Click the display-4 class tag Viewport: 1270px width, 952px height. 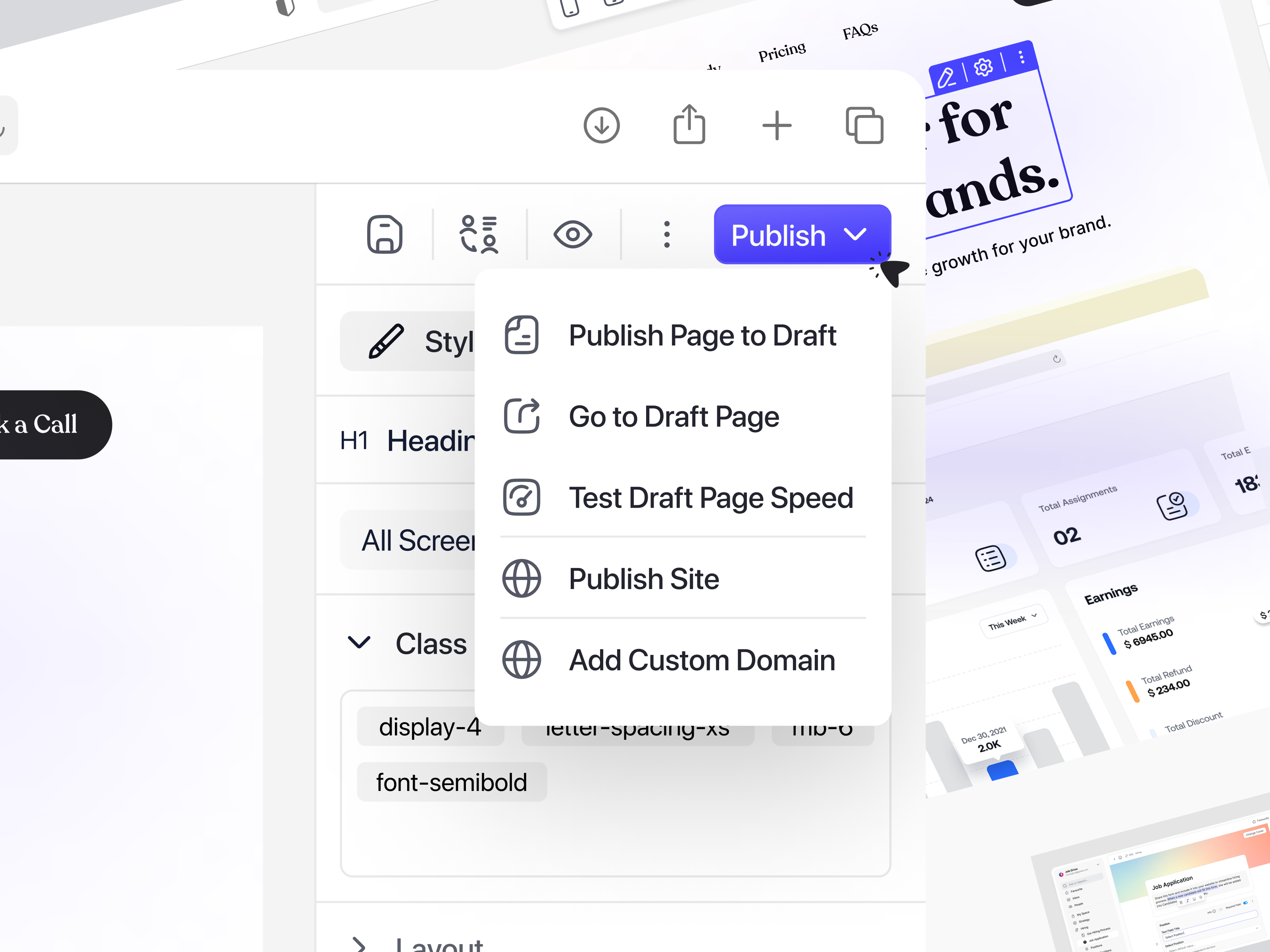point(430,726)
